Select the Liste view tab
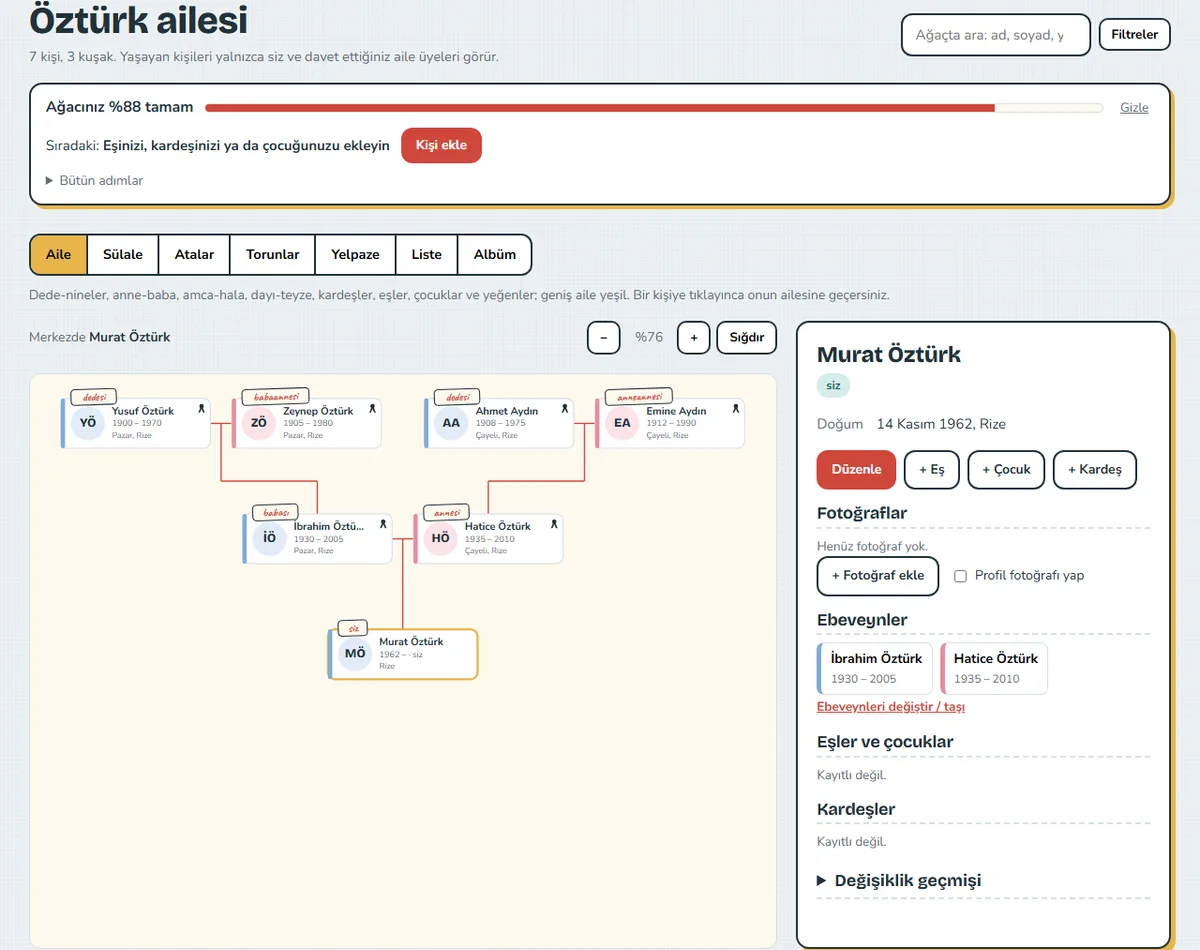 [427, 254]
